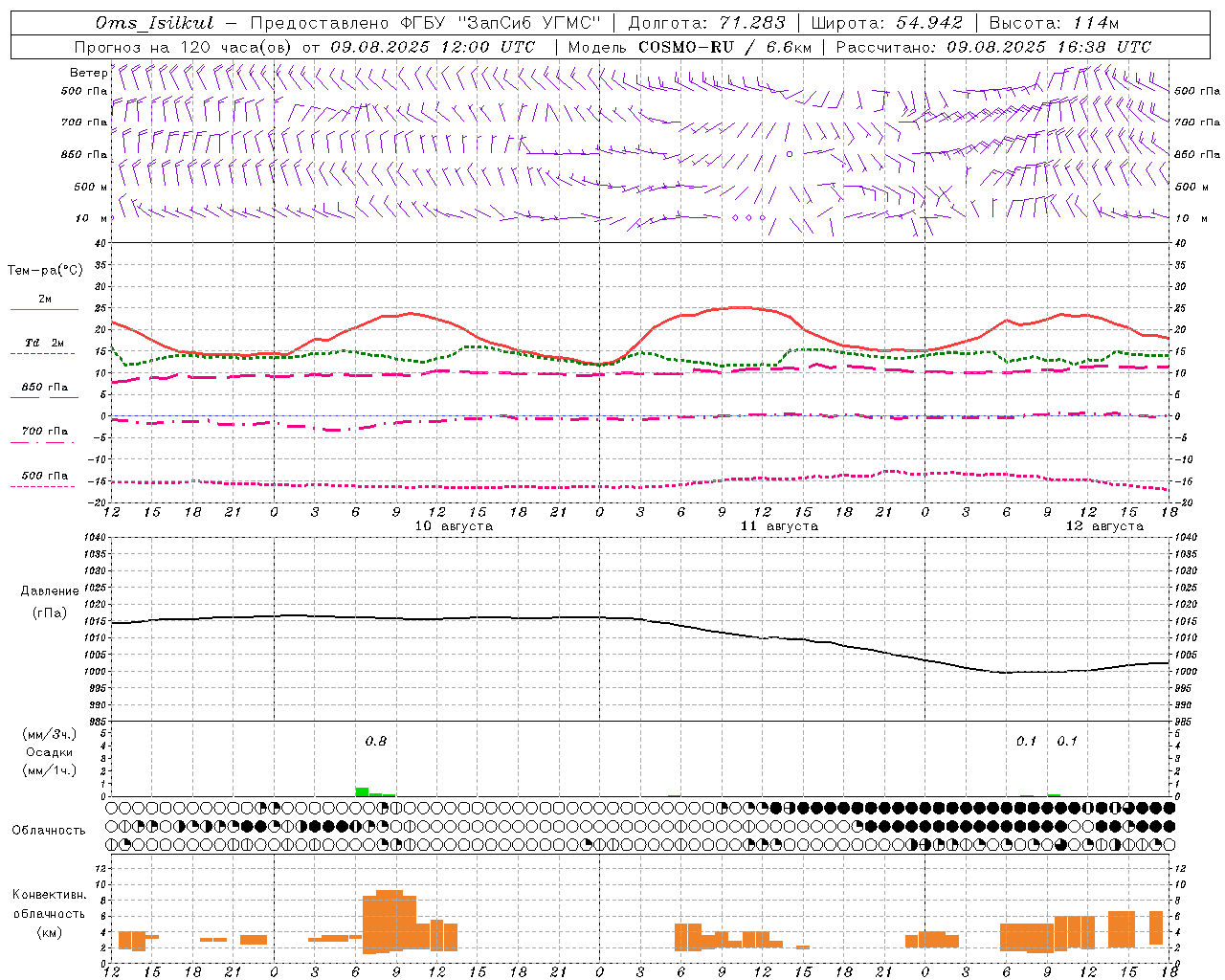
Task: Click the 12 августа date label
Action: coord(1104,526)
